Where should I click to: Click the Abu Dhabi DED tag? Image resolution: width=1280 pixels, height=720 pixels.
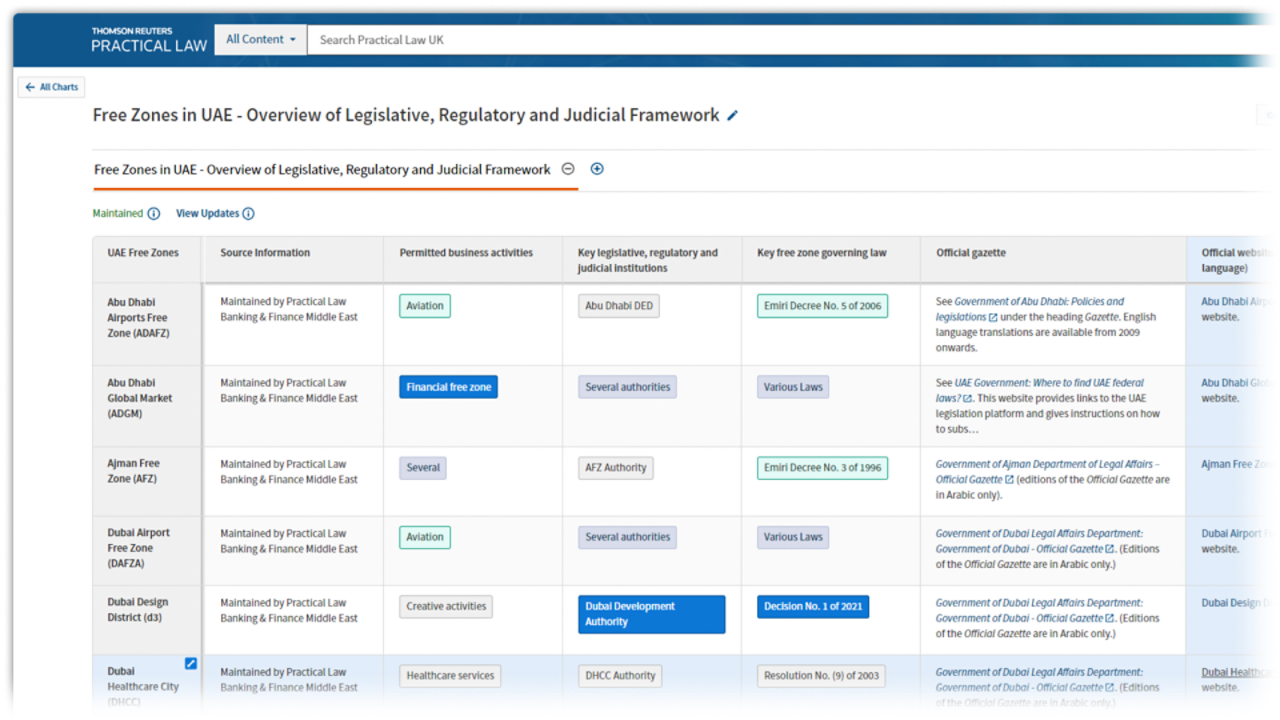coord(620,306)
